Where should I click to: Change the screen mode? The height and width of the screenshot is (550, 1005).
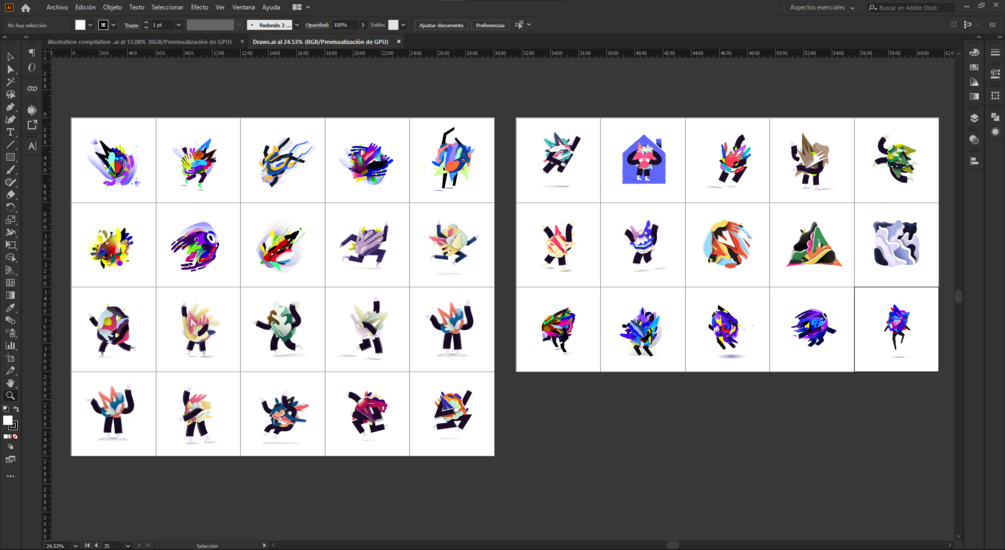(x=10, y=460)
